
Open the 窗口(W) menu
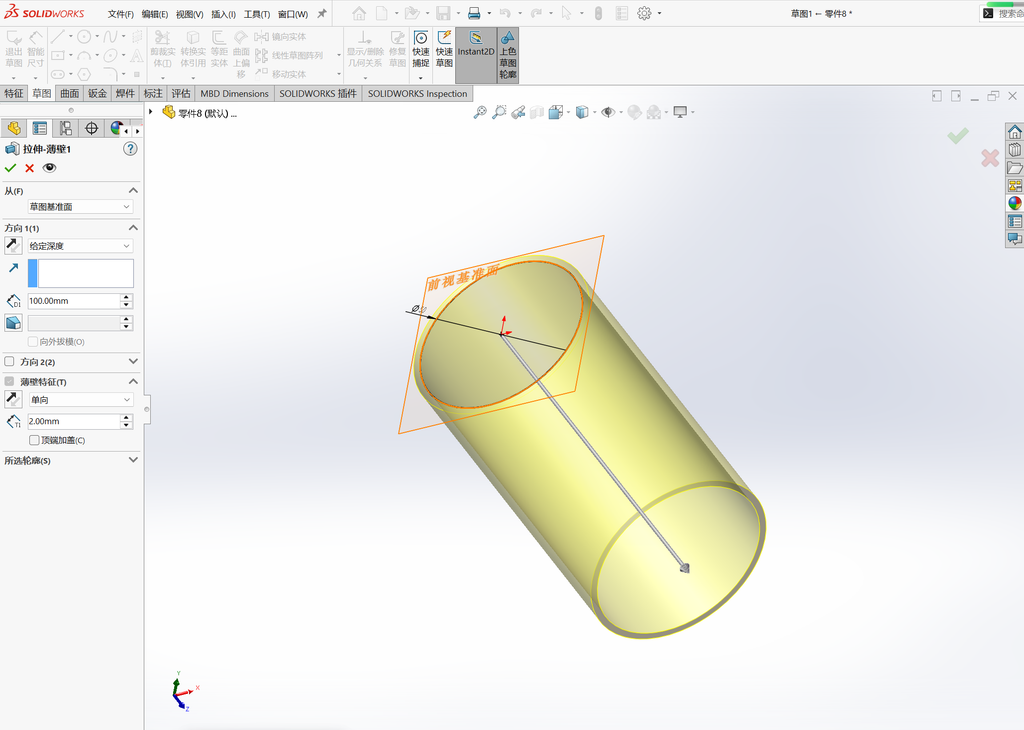[293, 14]
